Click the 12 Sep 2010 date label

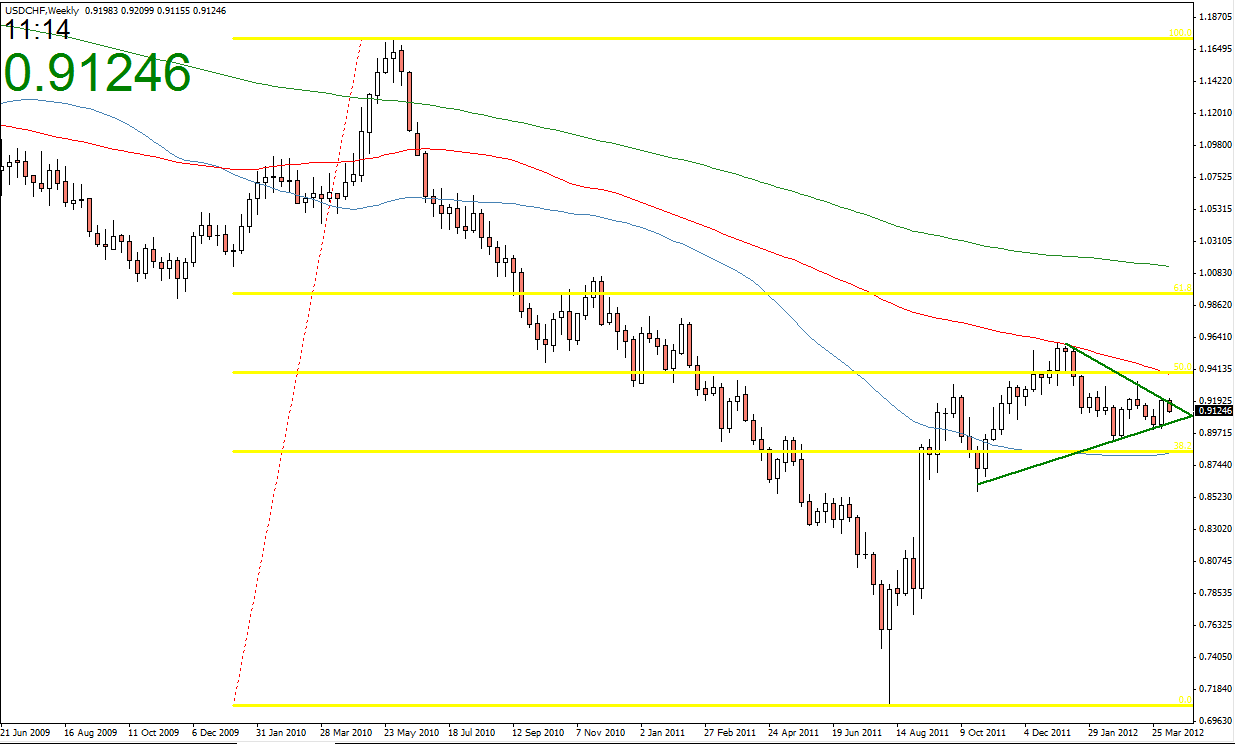click(538, 733)
